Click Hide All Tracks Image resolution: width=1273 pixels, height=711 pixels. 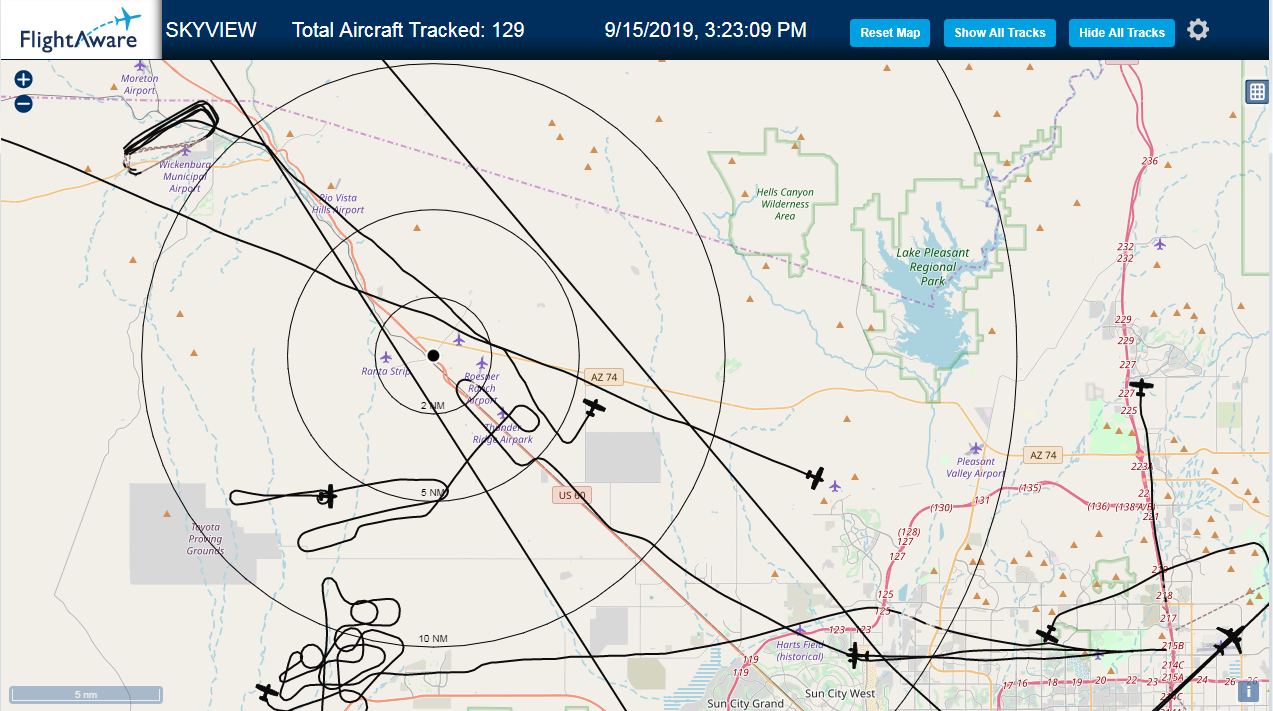(x=1122, y=32)
